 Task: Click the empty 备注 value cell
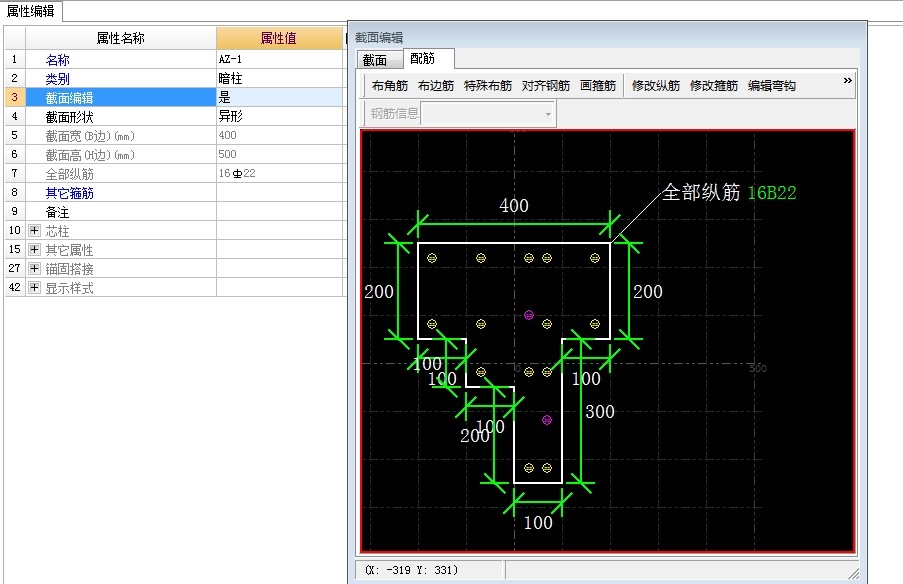[x=279, y=211]
